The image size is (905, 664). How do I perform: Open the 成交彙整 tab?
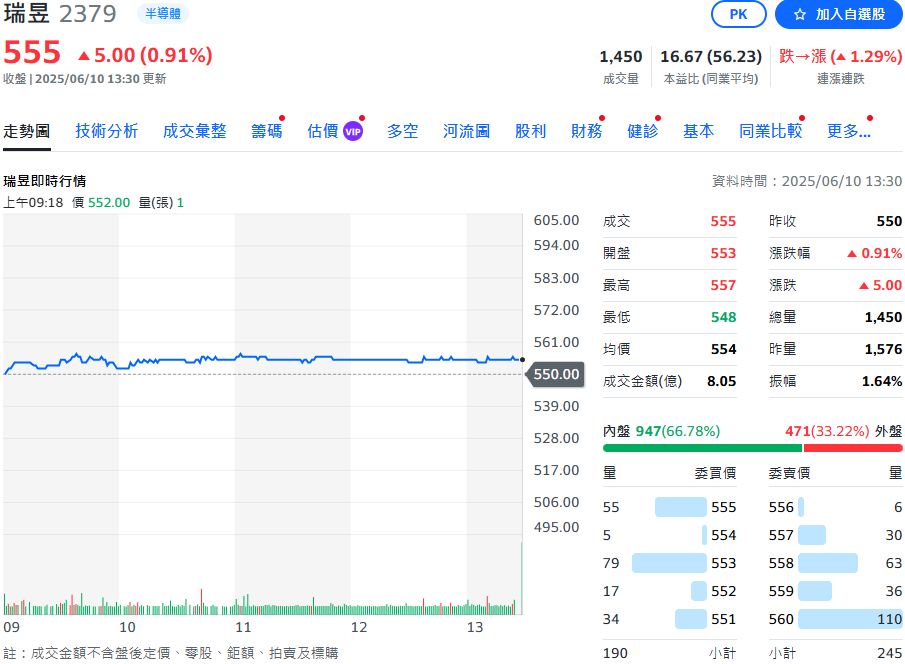(x=195, y=131)
